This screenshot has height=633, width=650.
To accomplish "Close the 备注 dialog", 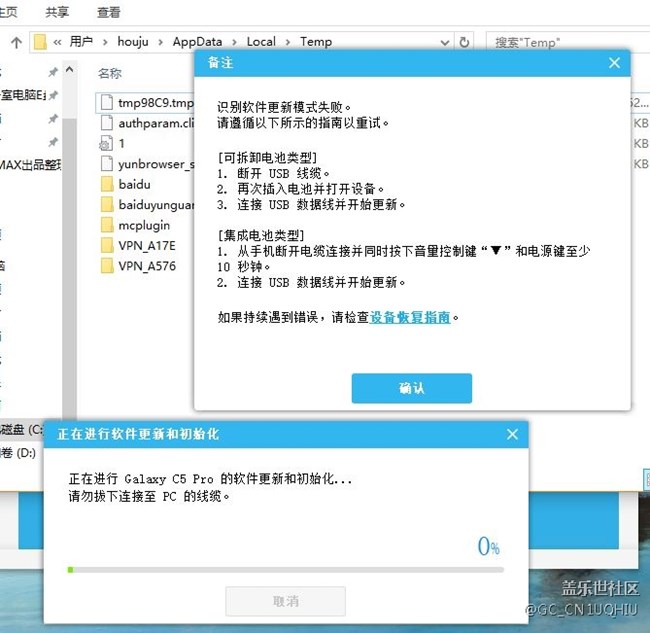I will click(614, 63).
